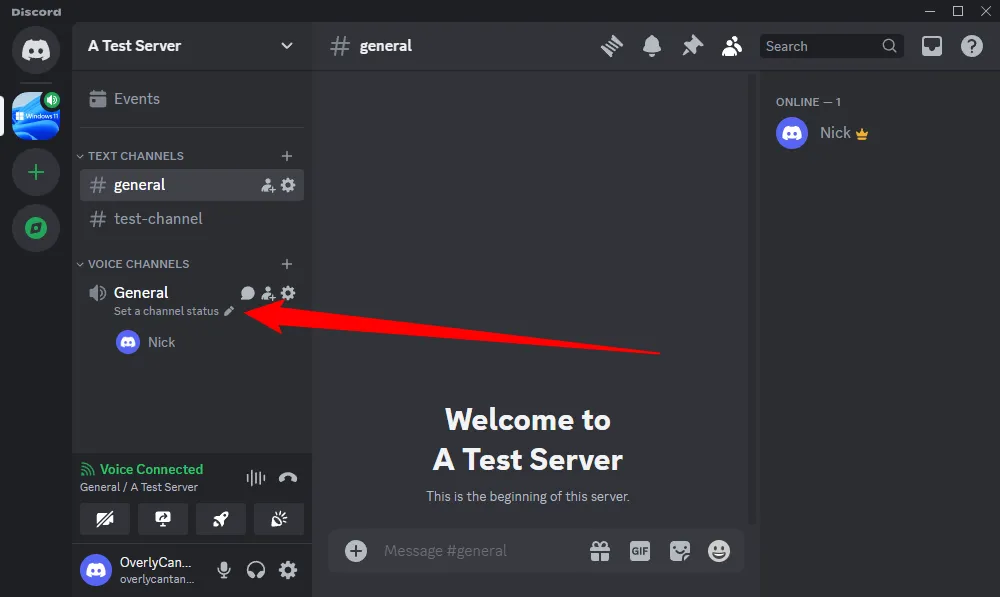Viewport: 1000px width, 597px height.
Task: Open the inbox
Action: (x=932, y=46)
